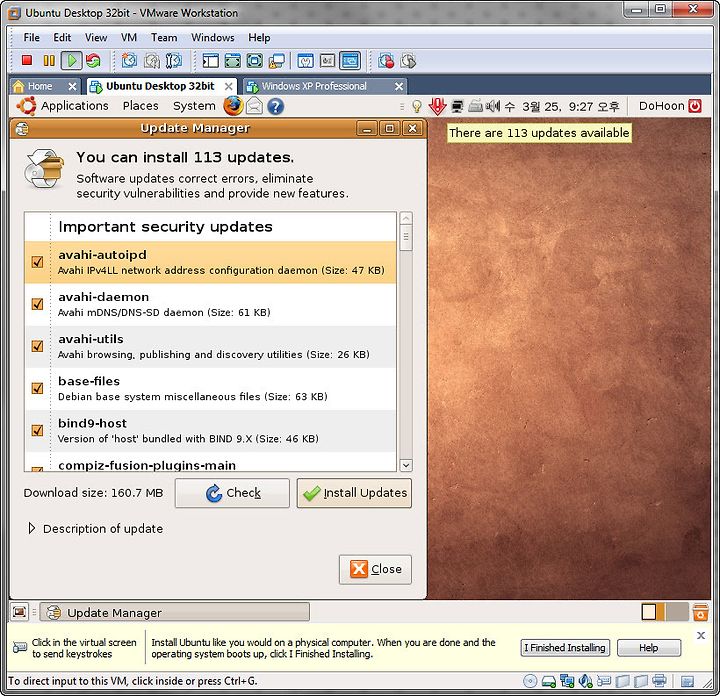Click the network adapter status bar icon

[567, 681]
